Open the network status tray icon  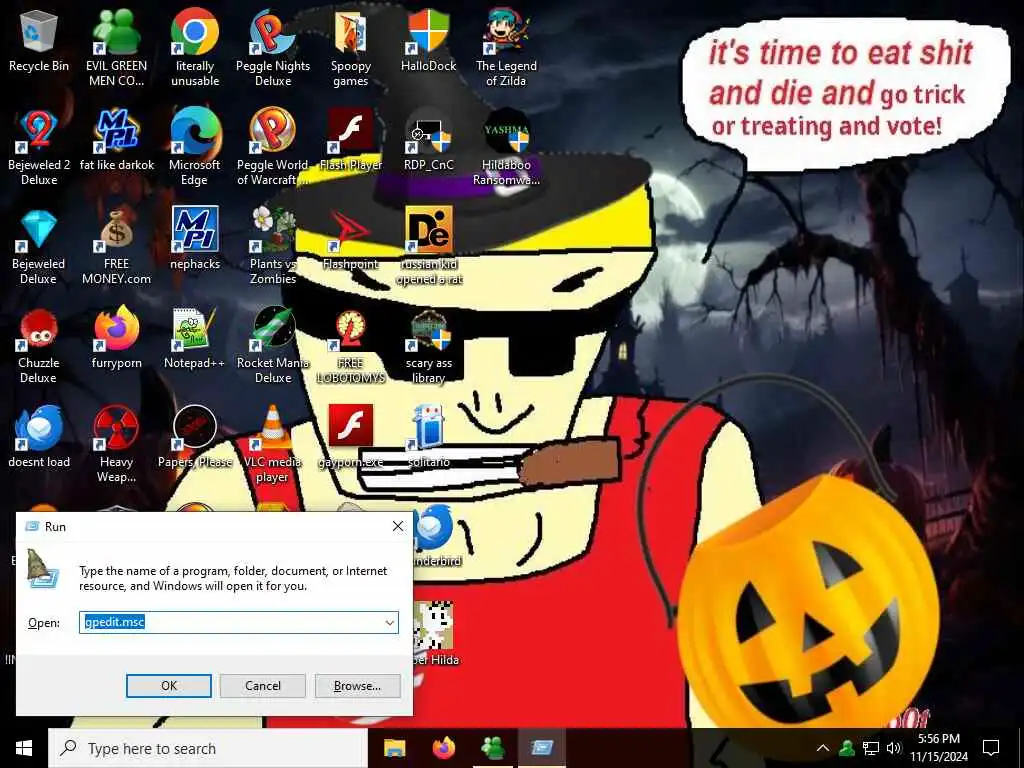pyautogui.click(x=871, y=748)
